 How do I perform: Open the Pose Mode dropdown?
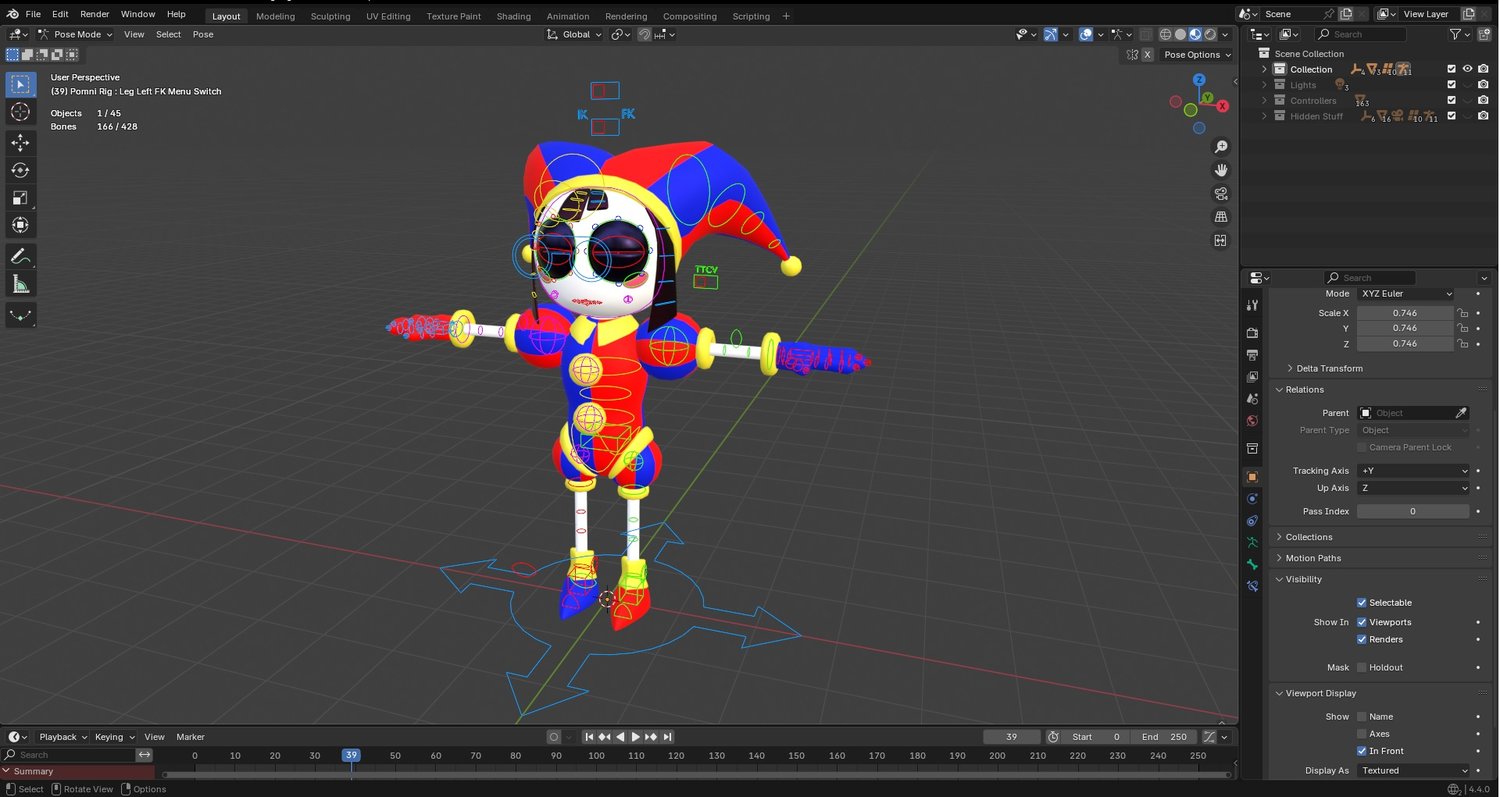point(77,34)
